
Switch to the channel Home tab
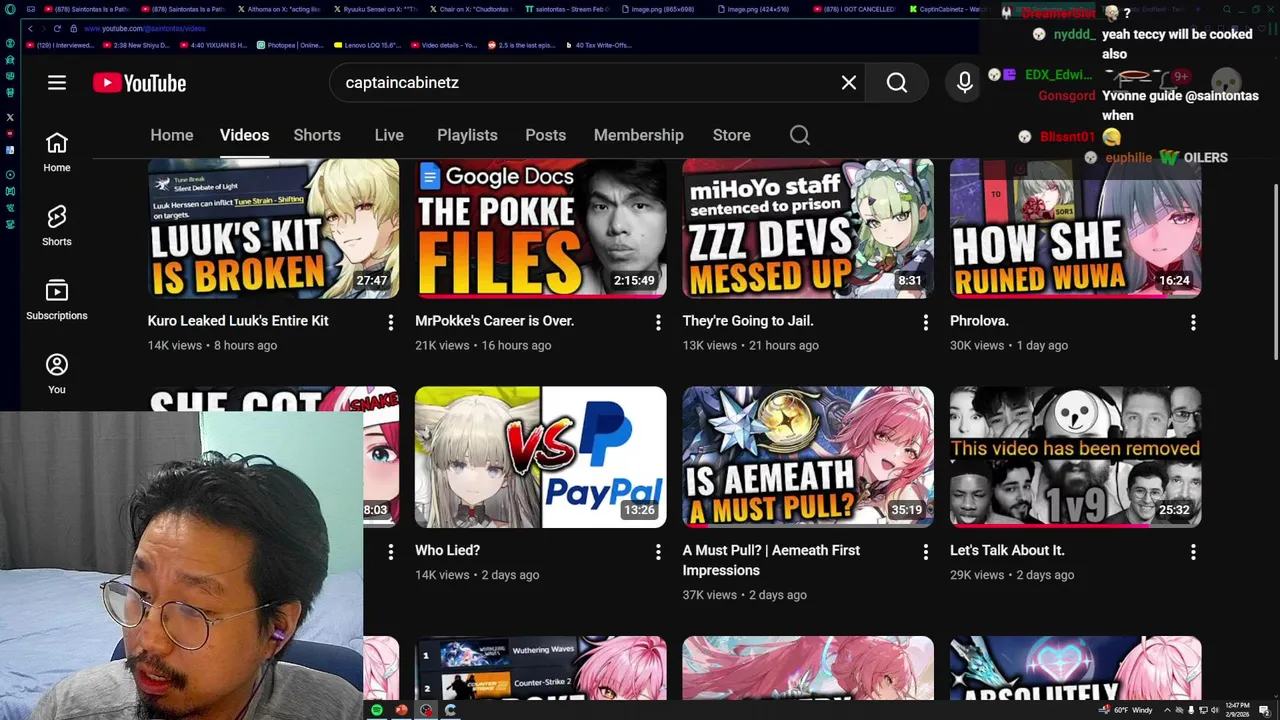[x=172, y=135]
